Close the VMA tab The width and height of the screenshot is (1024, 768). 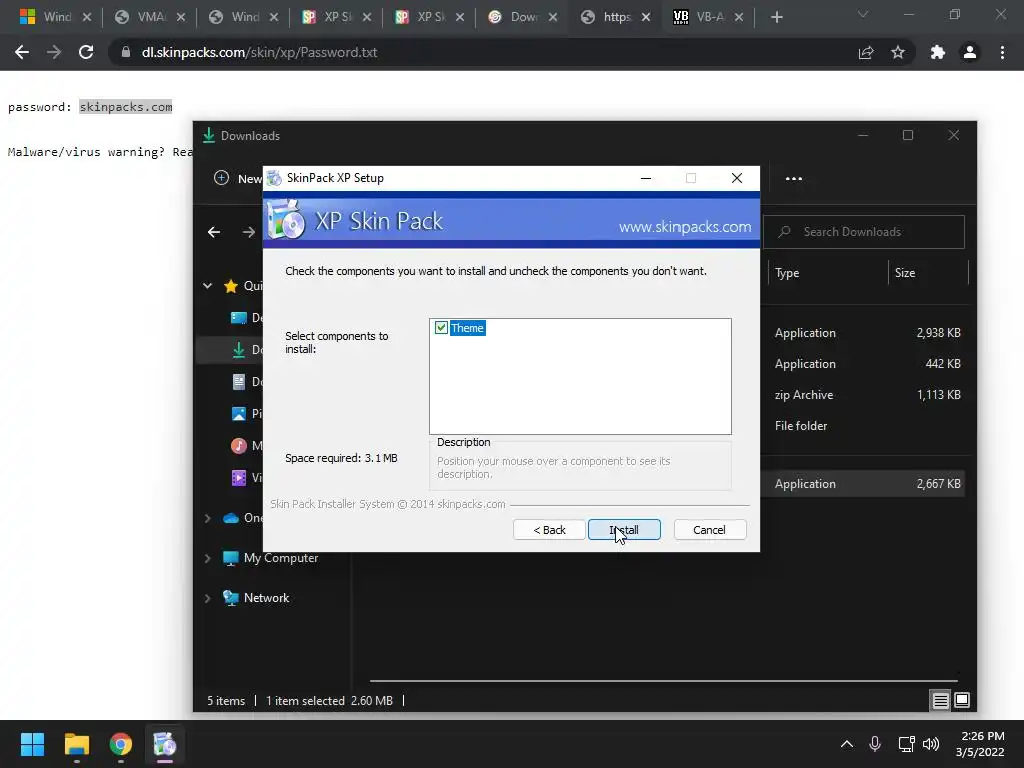click(181, 17)
